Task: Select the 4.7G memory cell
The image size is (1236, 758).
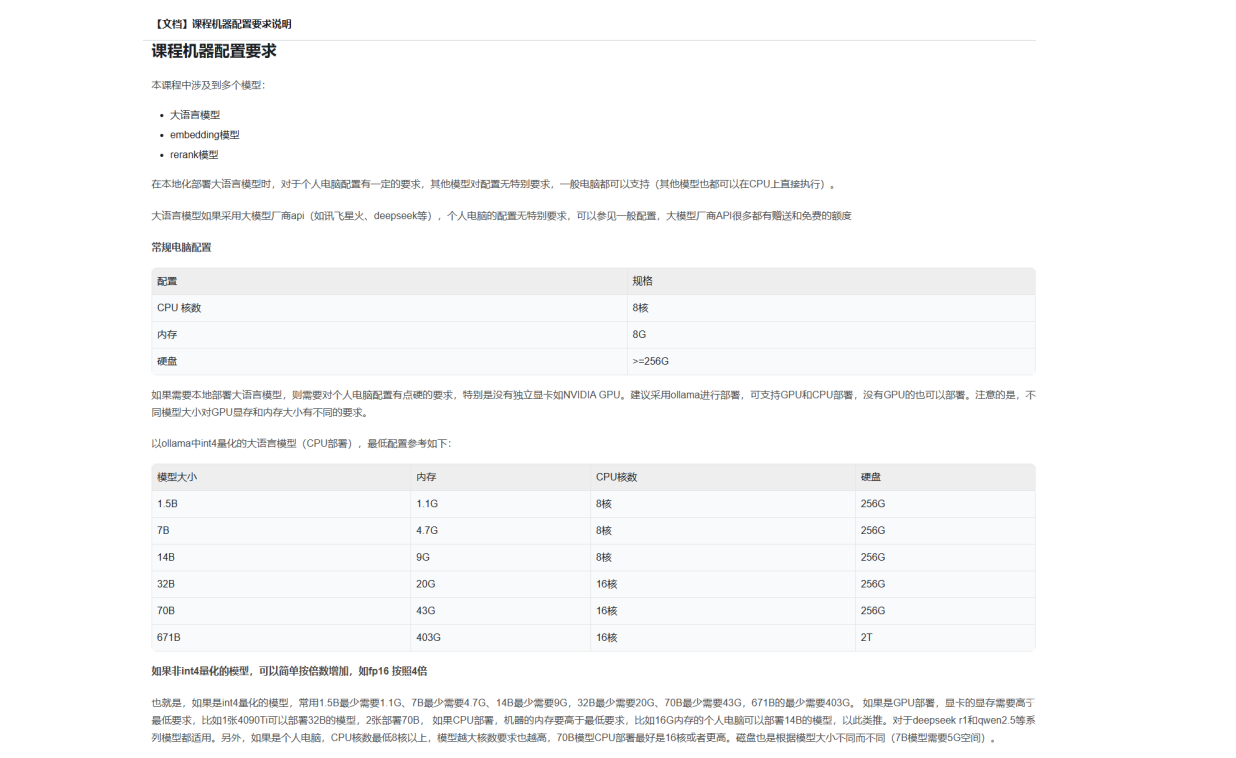Action: click(427, 531)
